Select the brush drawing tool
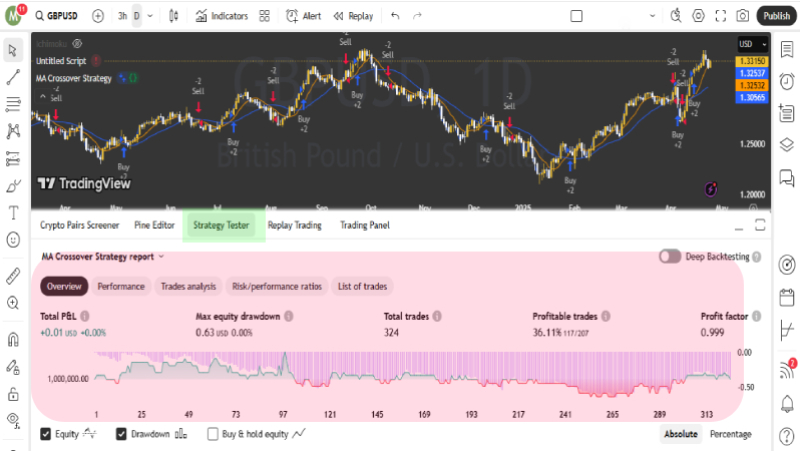The image size is (800, 451). [x=13, y=186]
